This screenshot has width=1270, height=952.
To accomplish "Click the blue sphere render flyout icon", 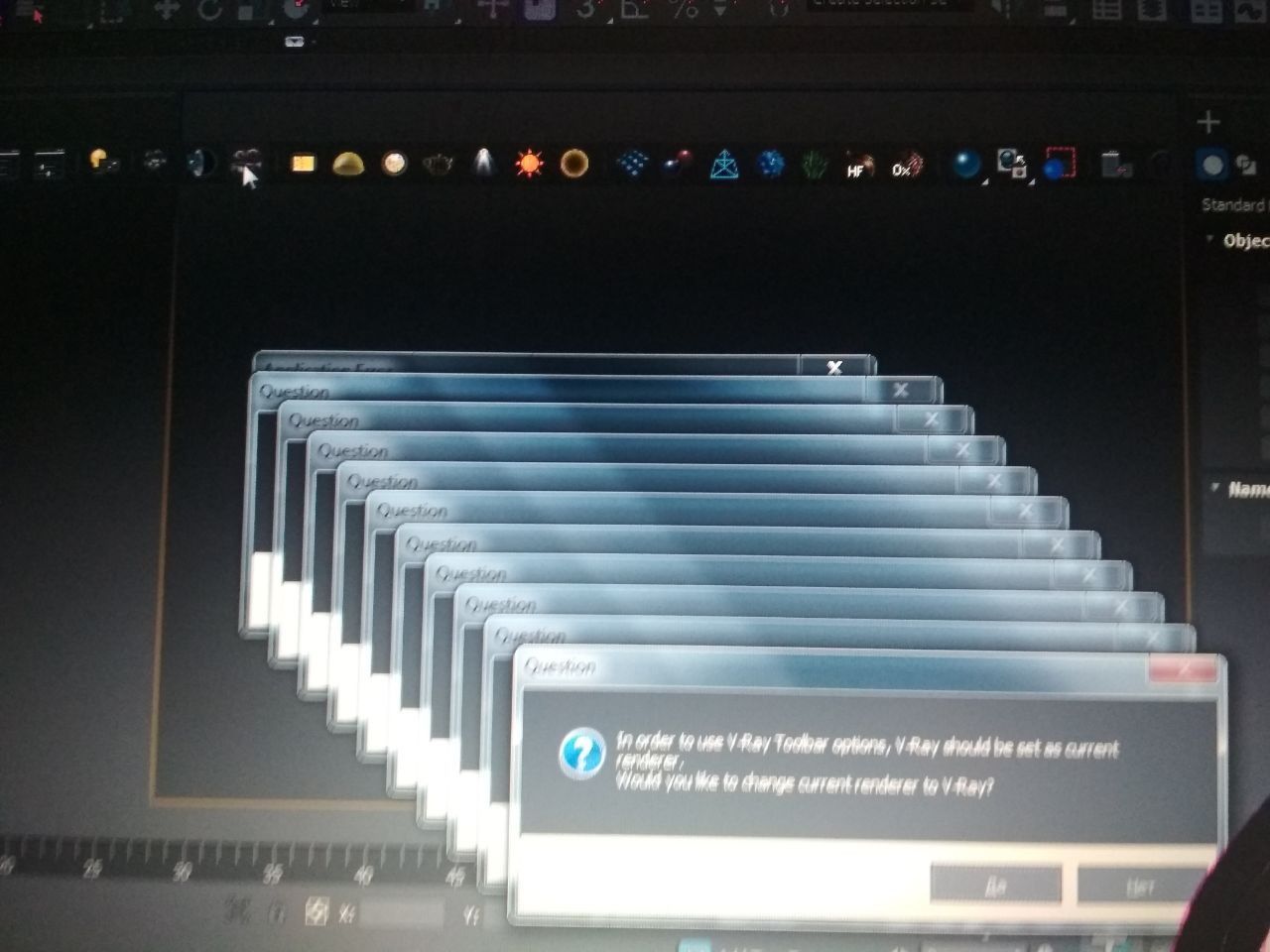I will point(966,164).
